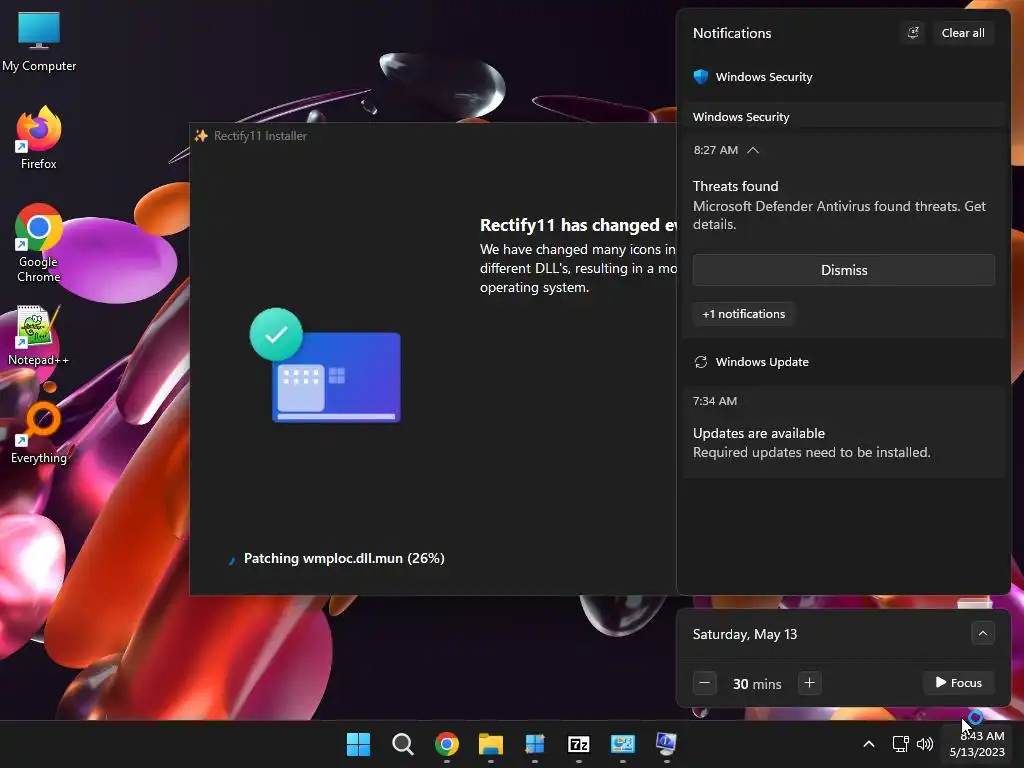The height and width of the screenshot is (768, 1024).
Task: Click the Rectify11 installer checkmark illustration
Action: [325, 365]
